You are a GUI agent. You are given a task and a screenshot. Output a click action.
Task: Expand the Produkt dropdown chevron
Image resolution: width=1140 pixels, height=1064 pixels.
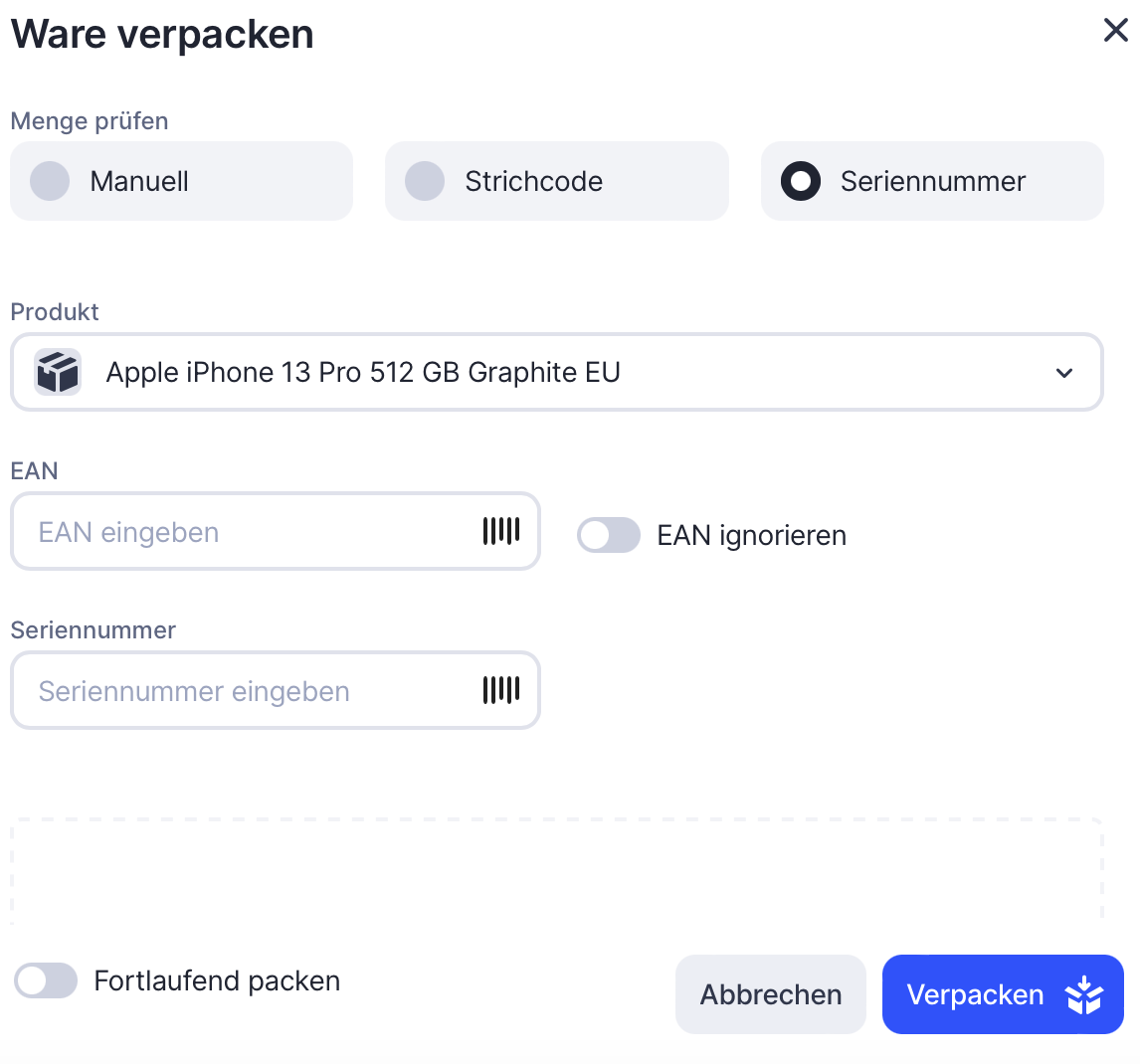click(x=1064, y=373)
